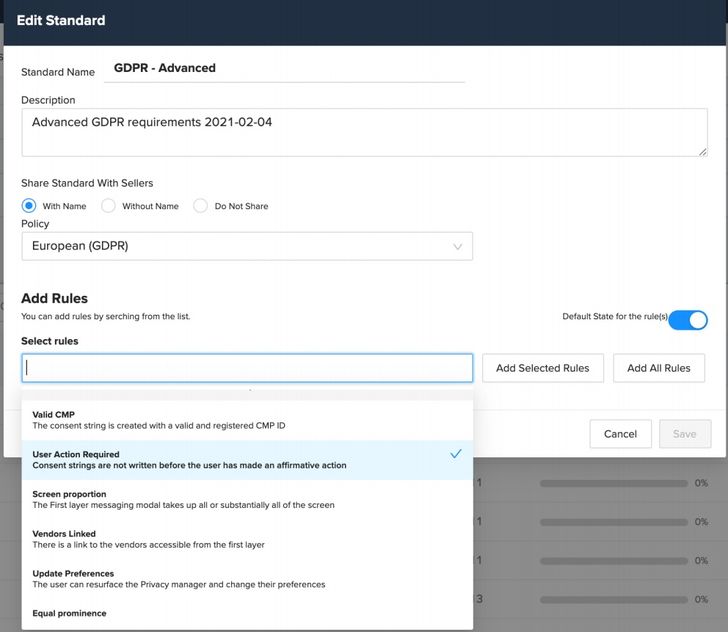Select the Screen proportion rule option
The height and width of the screenshot is (632, 728).
pyautogui.click(x=247, y=500)
